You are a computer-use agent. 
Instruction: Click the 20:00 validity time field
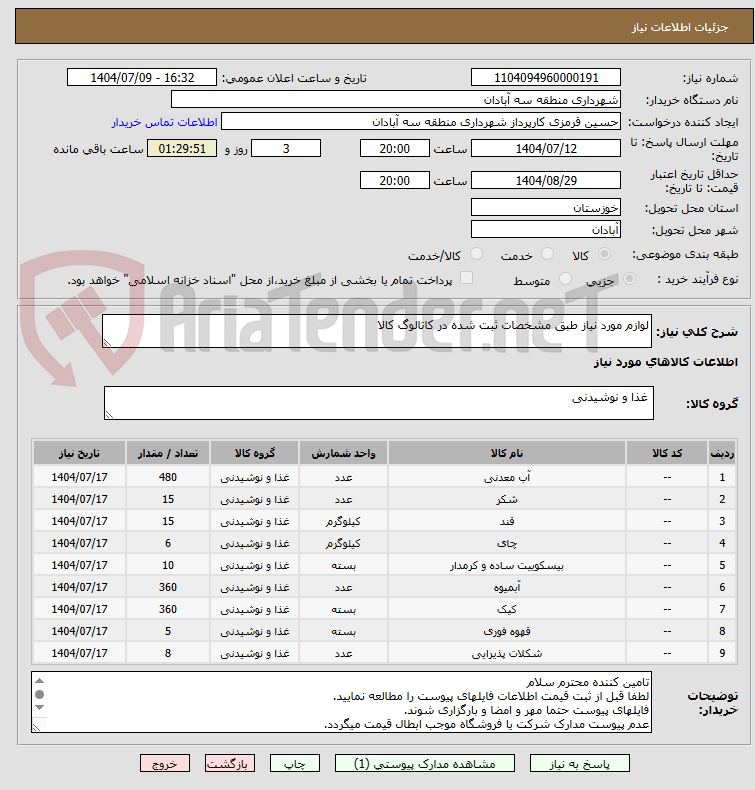(394, 180)
